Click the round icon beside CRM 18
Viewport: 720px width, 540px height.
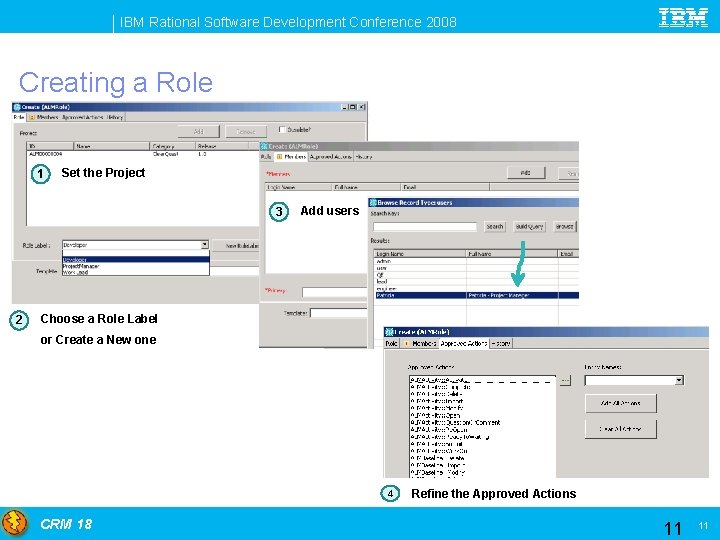pyautogui.click(x=14, y=523)
